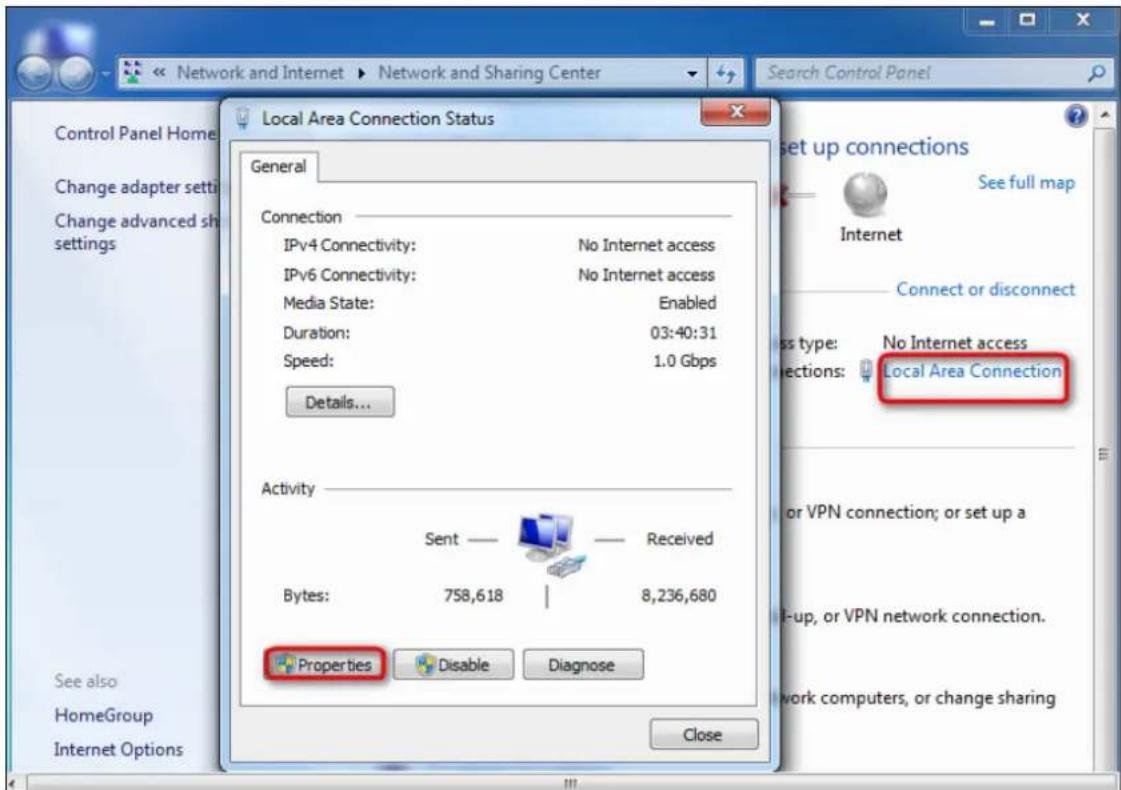The image size is (1121, 790).
Task: Open Help via the blue question mark
Action: point(1076,116)
